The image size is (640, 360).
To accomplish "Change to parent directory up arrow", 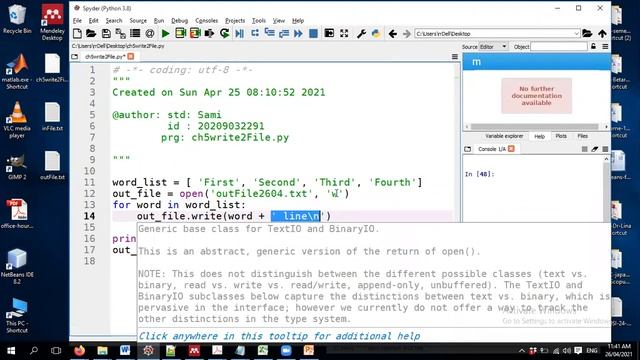I will 602,33.
